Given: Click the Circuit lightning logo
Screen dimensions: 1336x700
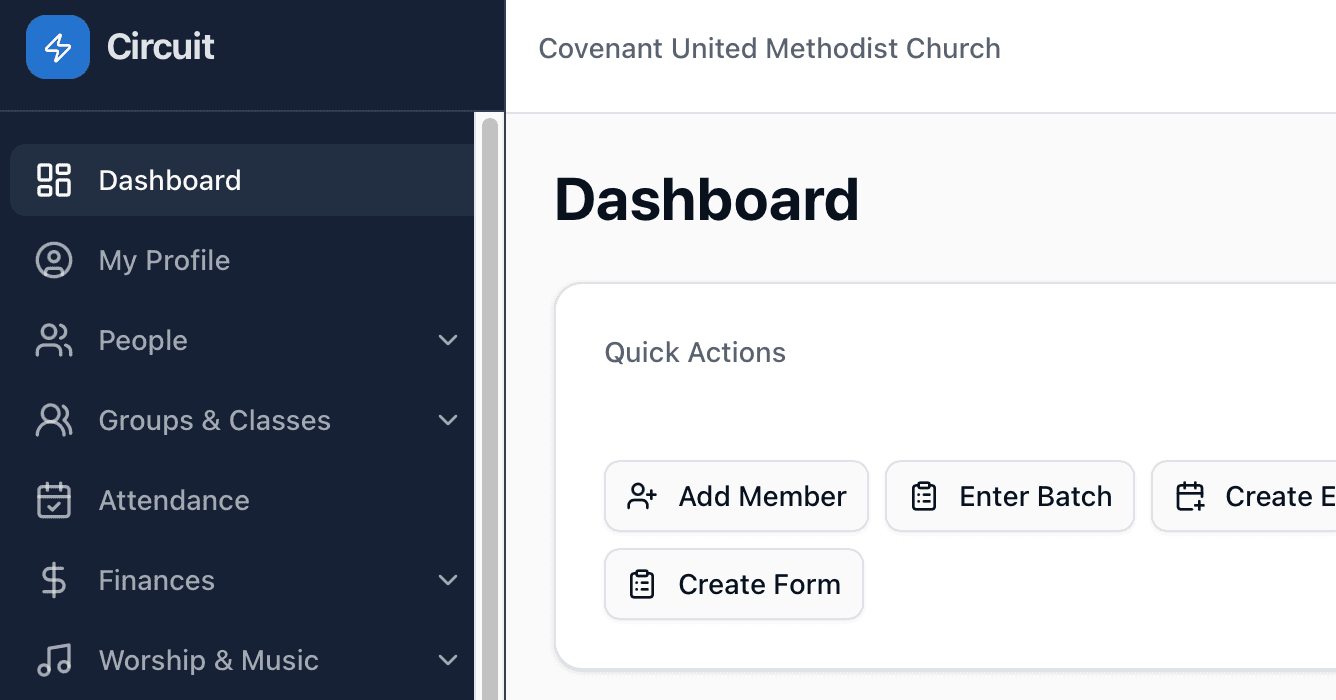Looking at the screenshot, I should click(x=57, y=46).
